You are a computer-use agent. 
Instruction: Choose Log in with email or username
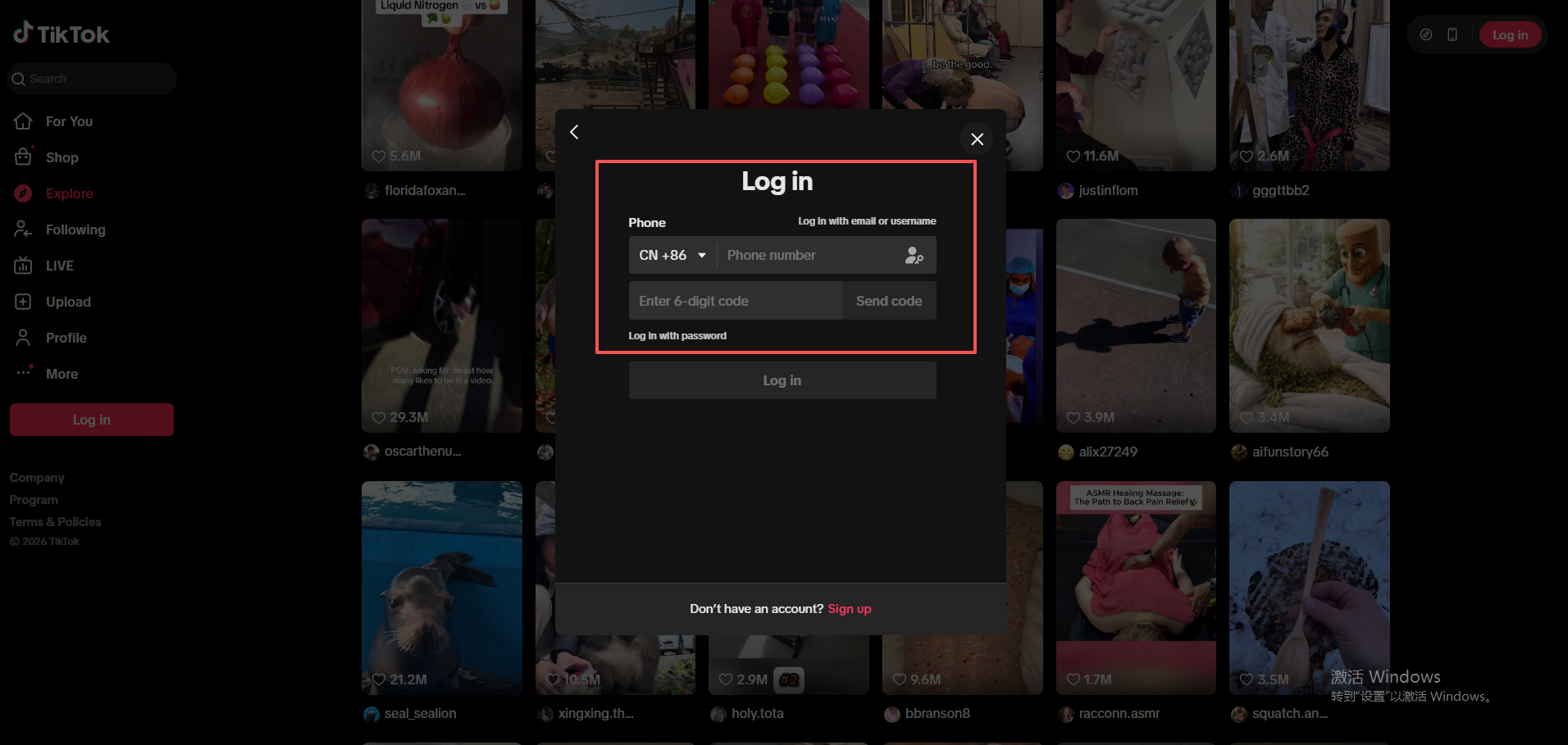(867, 221)
